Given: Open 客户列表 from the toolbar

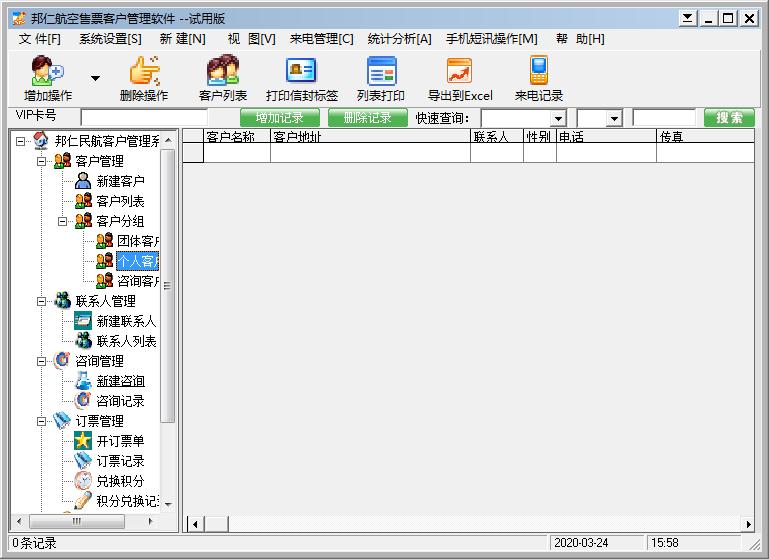Looking at the screenshot, I should tap(222, 71).
